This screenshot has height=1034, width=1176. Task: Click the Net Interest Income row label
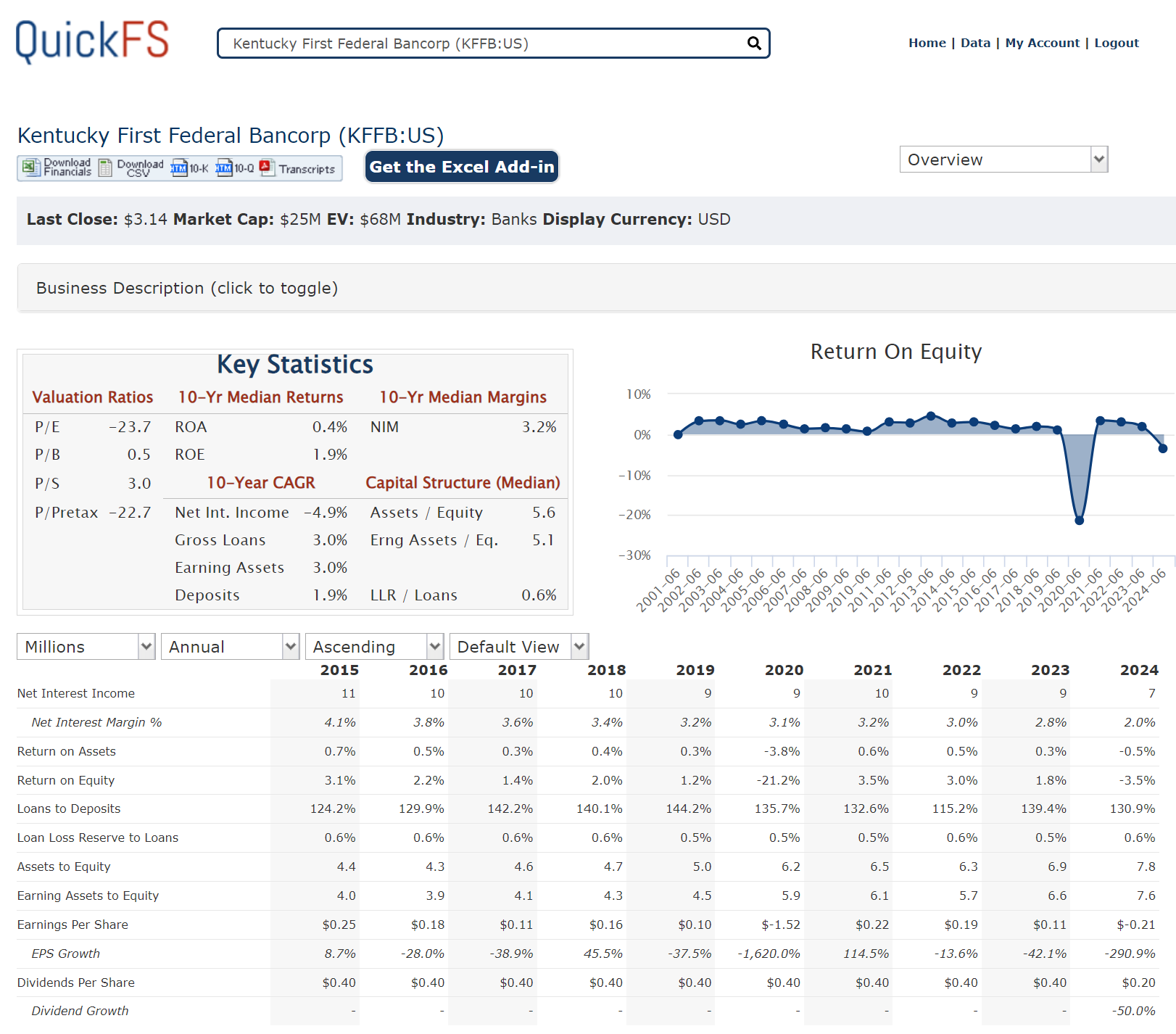tap(76, 693)
